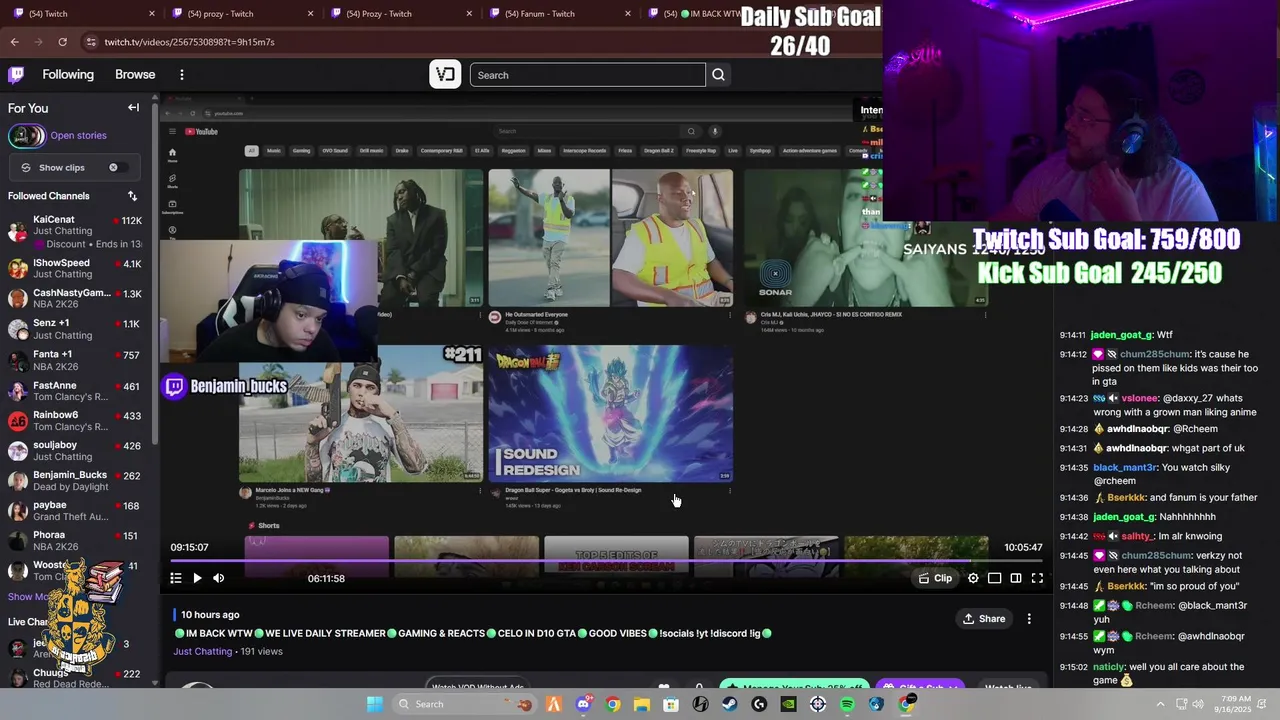Open the Following page
The image size is (1280, 720).
tap(68, 75)
